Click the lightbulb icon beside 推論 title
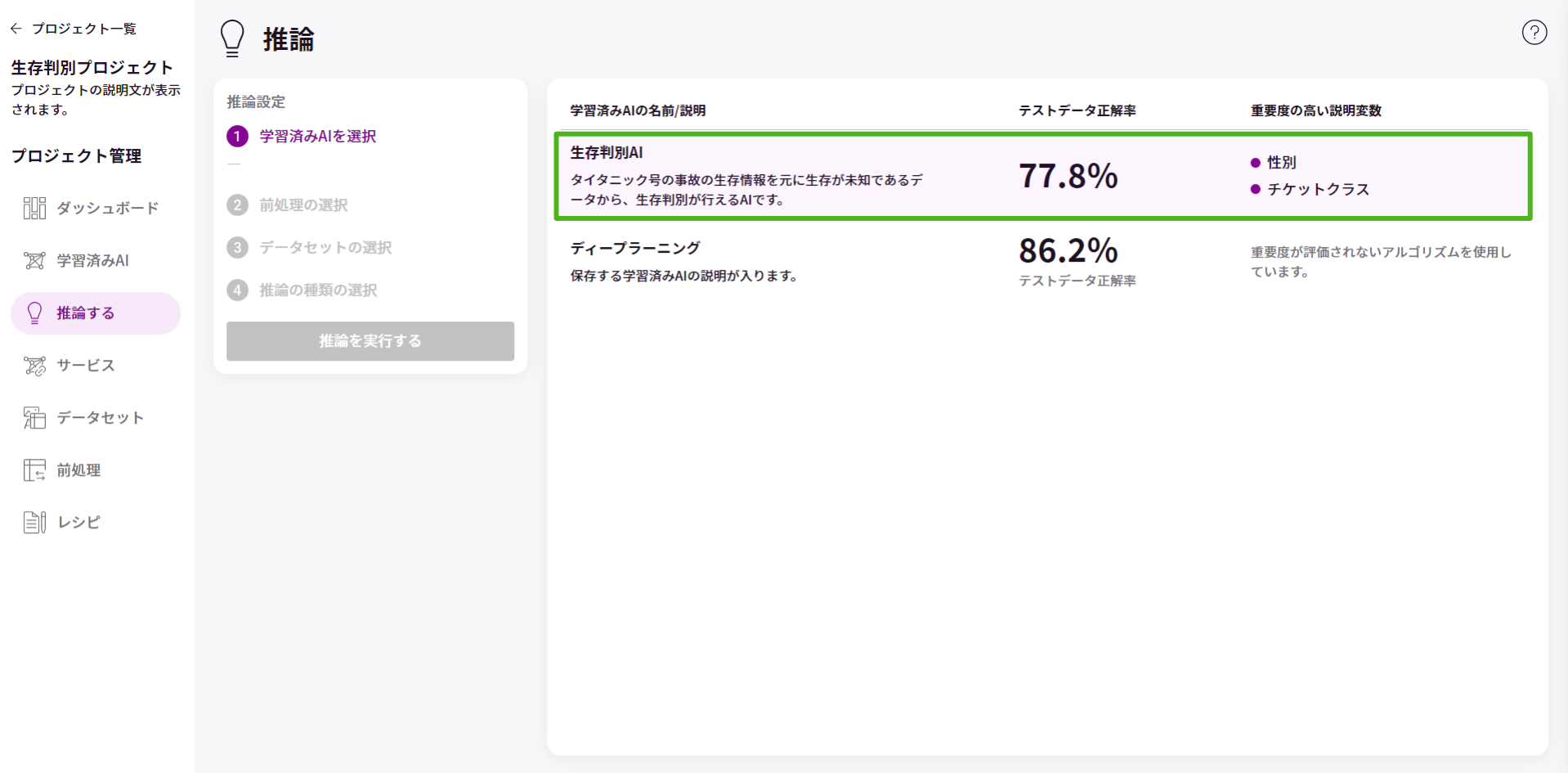Screen dimensions: 1568x773 [232, 38]
